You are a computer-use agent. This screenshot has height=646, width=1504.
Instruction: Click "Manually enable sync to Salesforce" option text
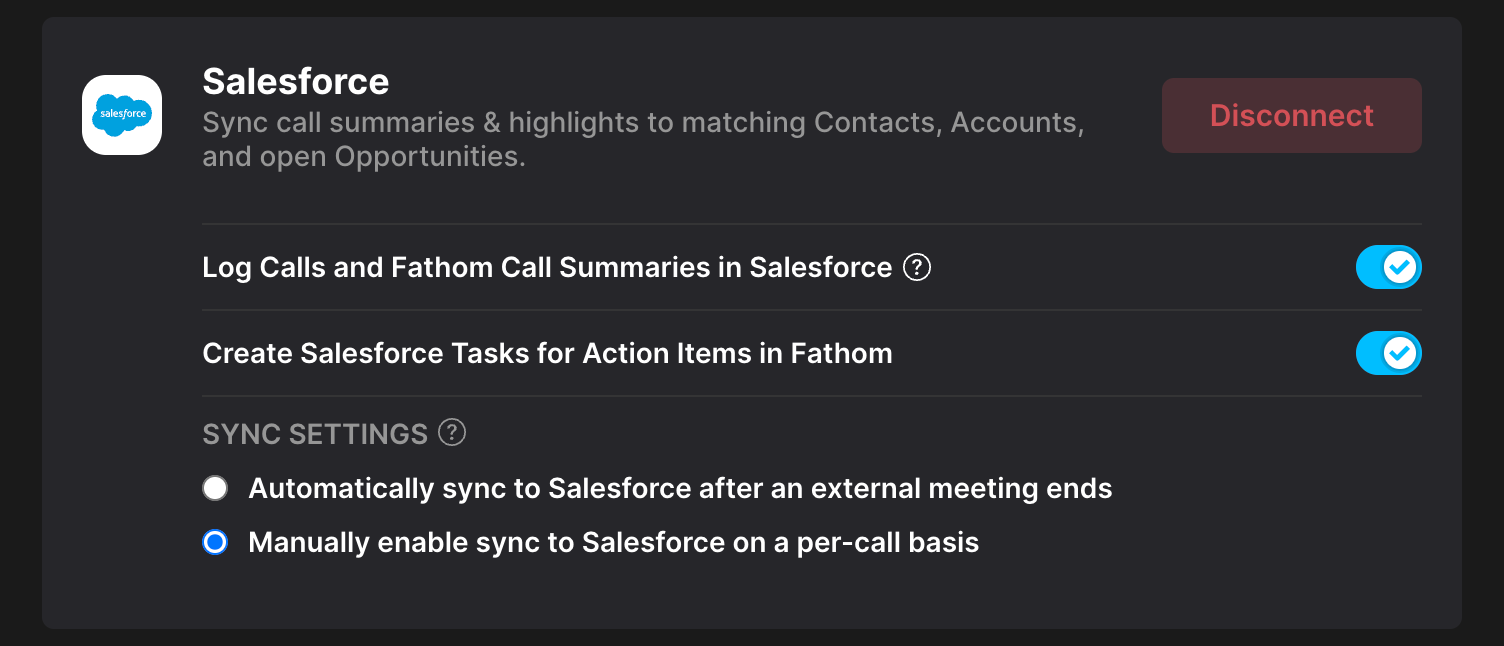point(613,543)
